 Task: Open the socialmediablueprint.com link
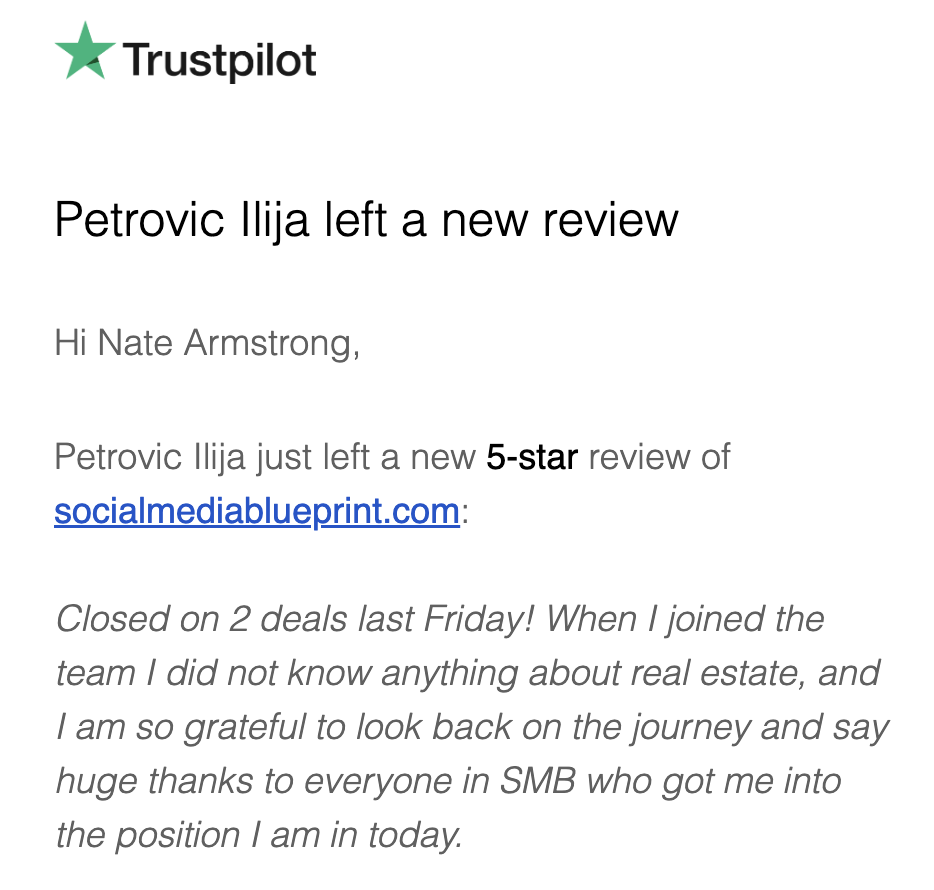pyautogui.click(x=257, y=511)
